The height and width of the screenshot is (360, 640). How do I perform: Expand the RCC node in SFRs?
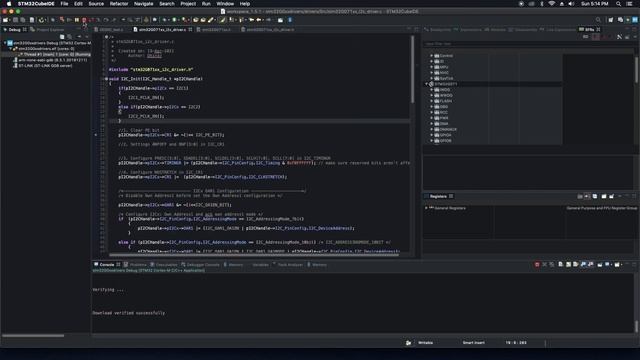tap(431, 112)
